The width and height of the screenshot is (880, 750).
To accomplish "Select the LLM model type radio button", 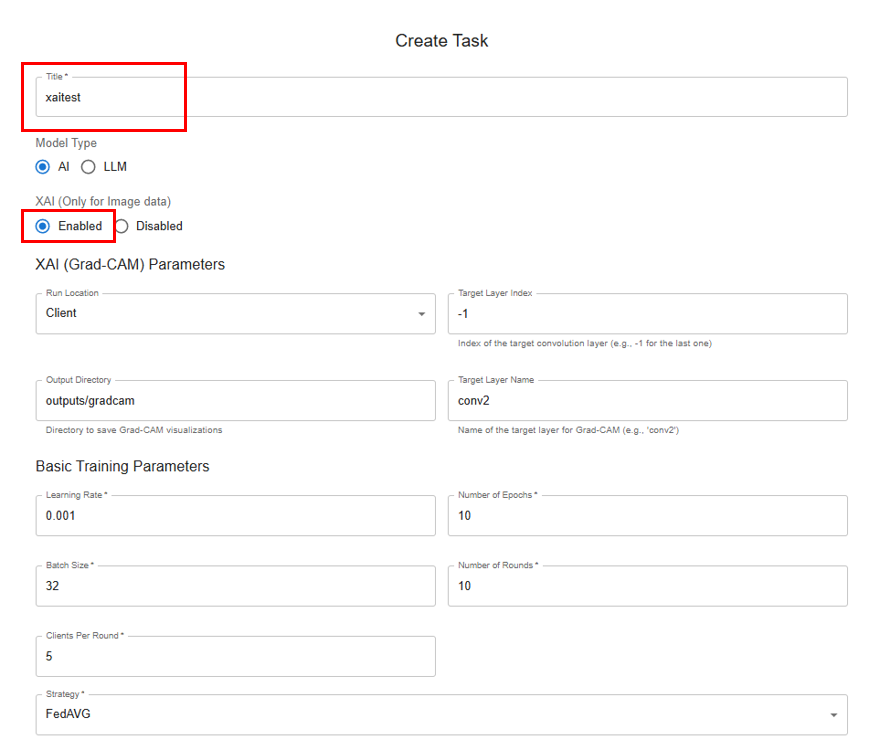I will [88, 167].
